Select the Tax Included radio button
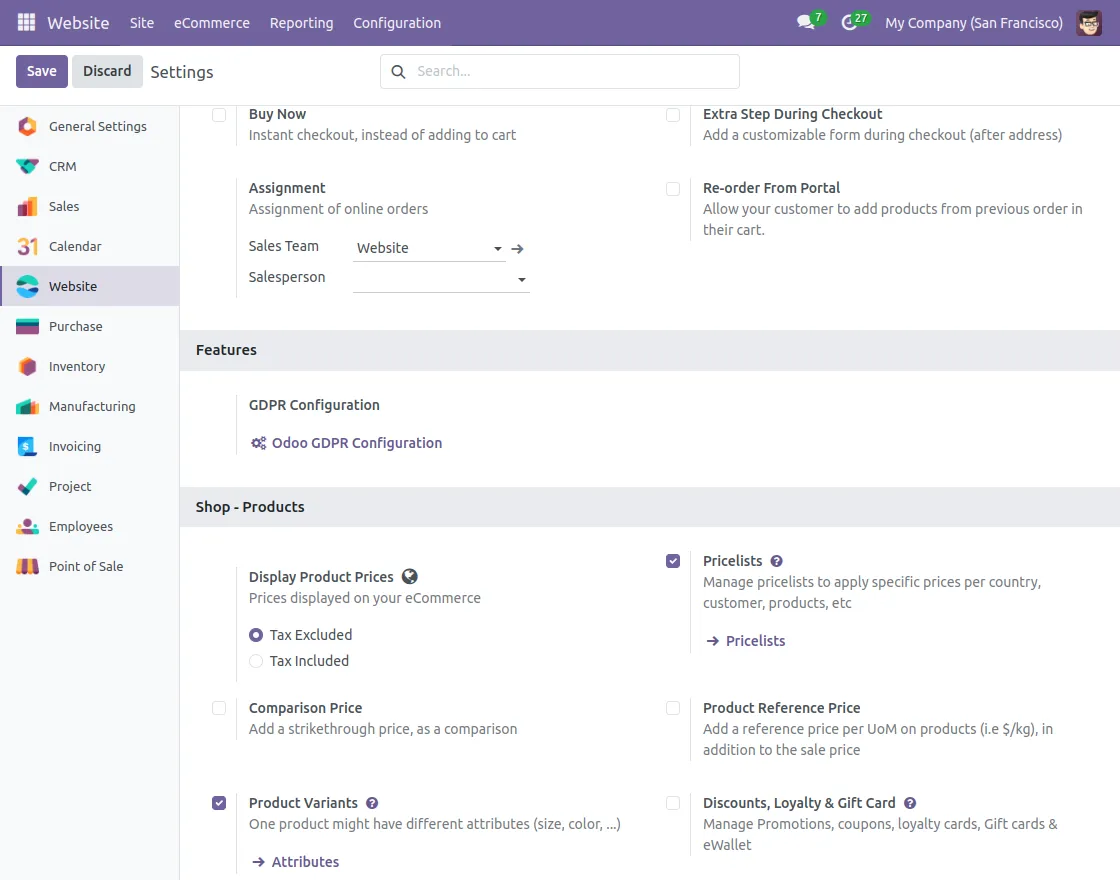Screen dimensions: 1120x880 tap(255, 660)
